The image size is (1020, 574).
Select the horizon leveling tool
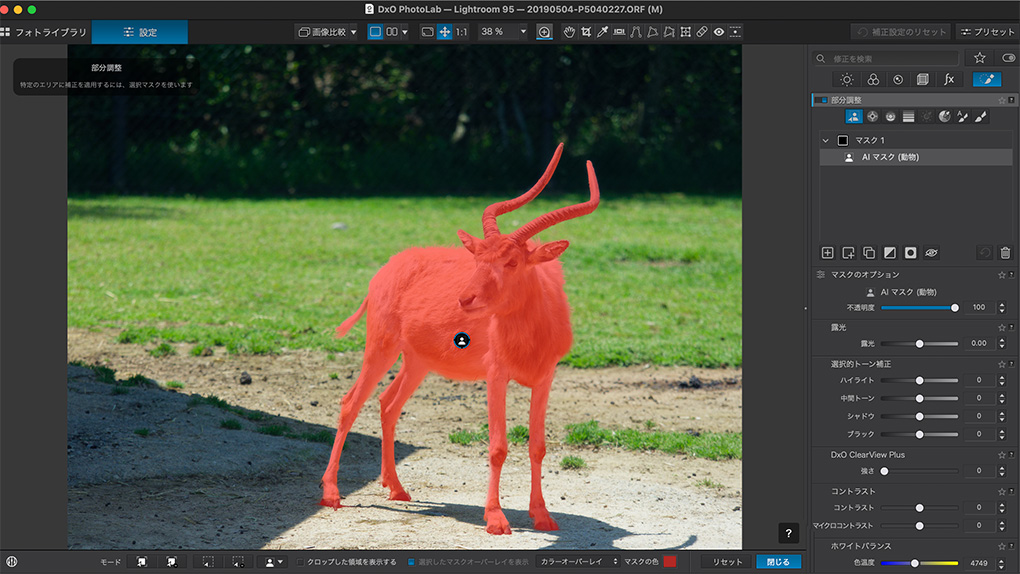619,32
